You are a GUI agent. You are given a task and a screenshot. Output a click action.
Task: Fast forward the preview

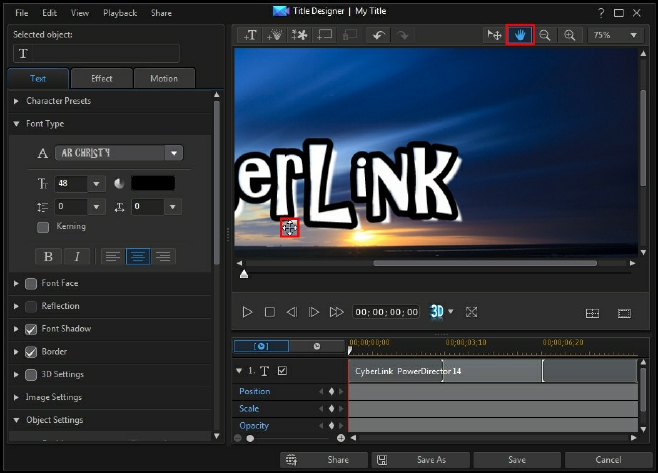tap(337, 312)
